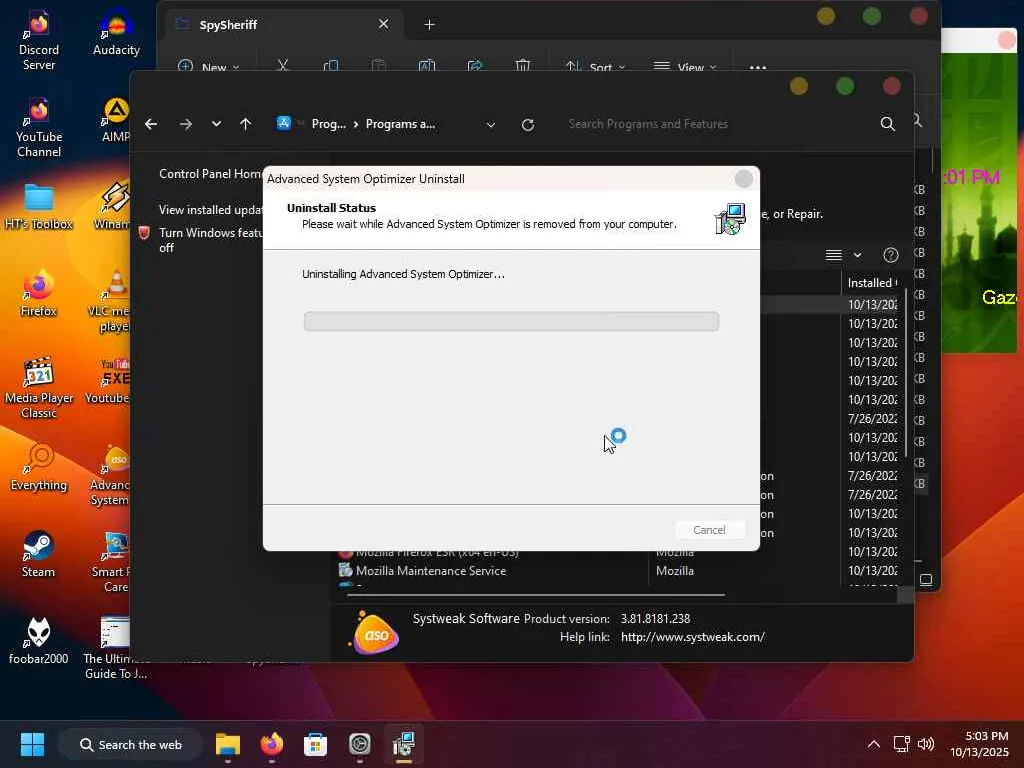Open the View dropdown in SpySheriff window
Image resolution: width=1024 pixels, height=768 pixels.
[x=685, y=67]
